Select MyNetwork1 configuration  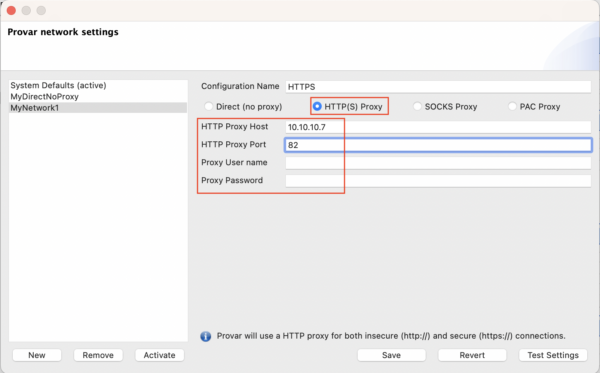coord(98,108)
